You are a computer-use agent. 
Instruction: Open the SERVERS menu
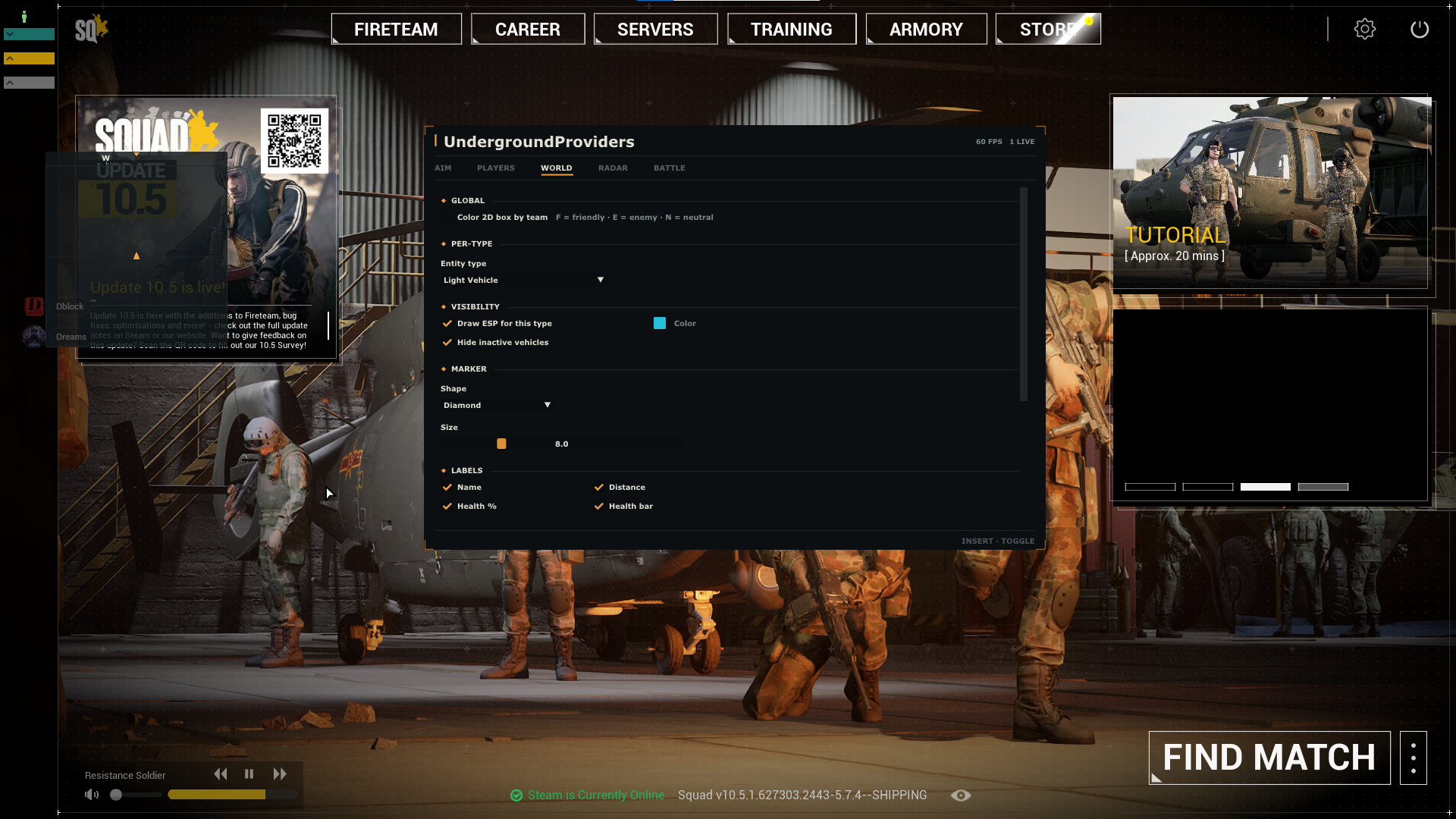pos(655,29)
